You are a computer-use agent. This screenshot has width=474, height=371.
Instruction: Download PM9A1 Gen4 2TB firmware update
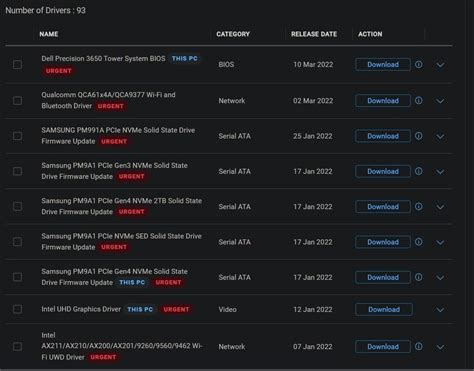click(383, 206)
